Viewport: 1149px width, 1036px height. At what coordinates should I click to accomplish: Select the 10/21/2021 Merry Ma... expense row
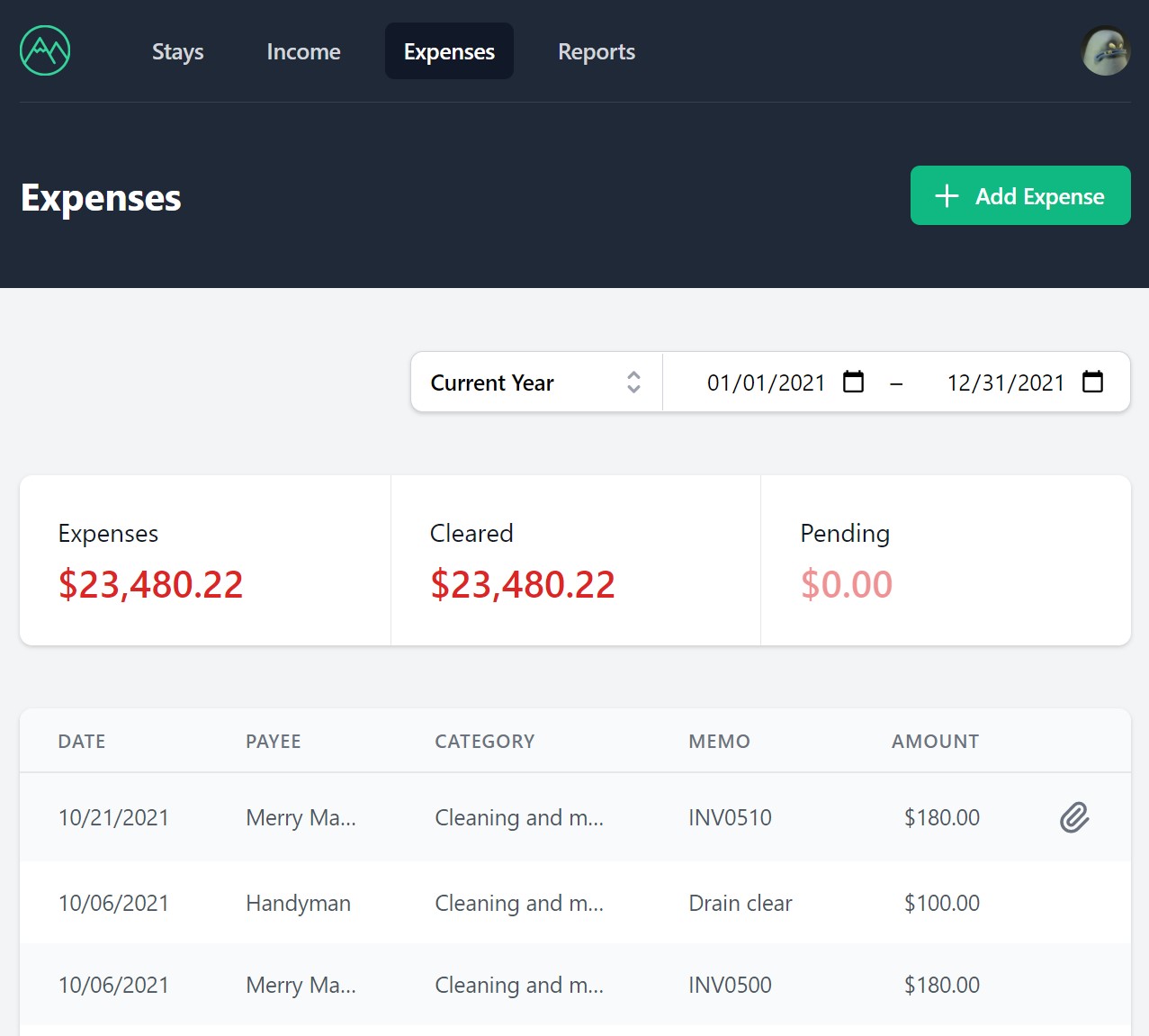pyautogui.click(x=574, y=817)
